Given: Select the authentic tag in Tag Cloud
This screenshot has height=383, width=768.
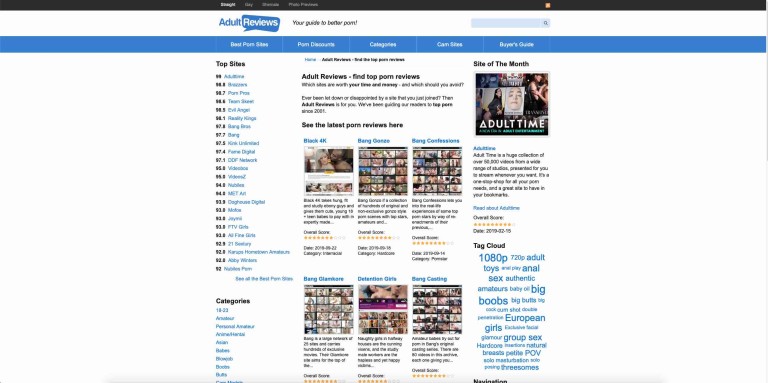Looking at the screenshot, I should click(x=520, y=278).
